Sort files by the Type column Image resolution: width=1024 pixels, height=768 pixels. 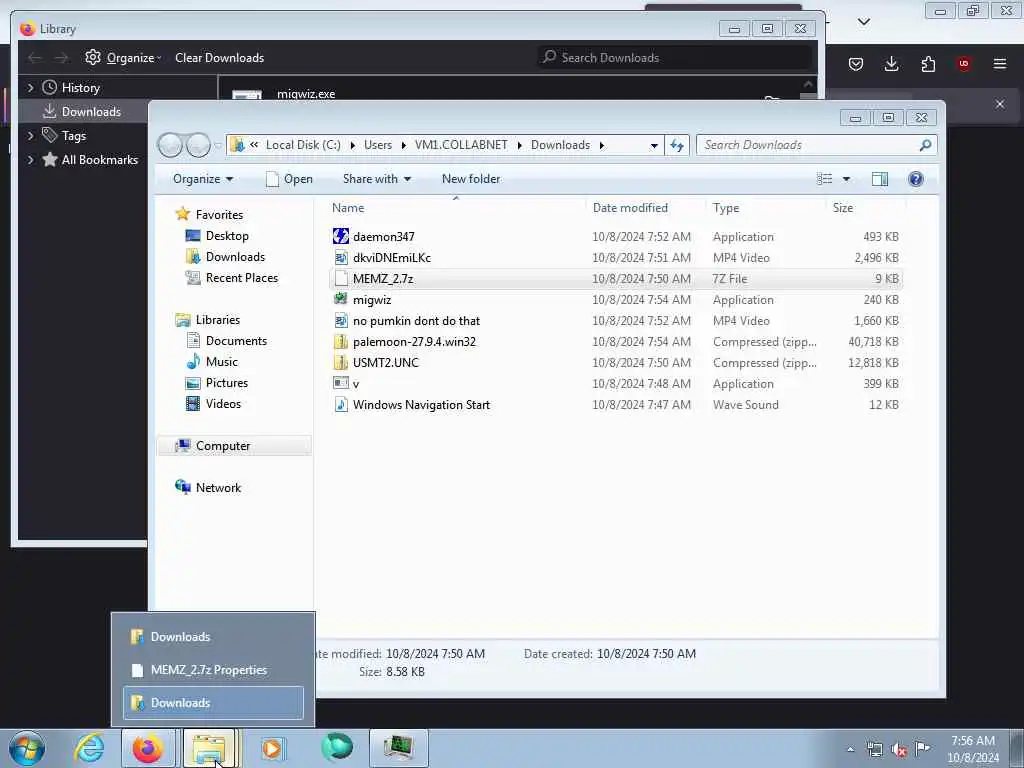click(726, 208)
